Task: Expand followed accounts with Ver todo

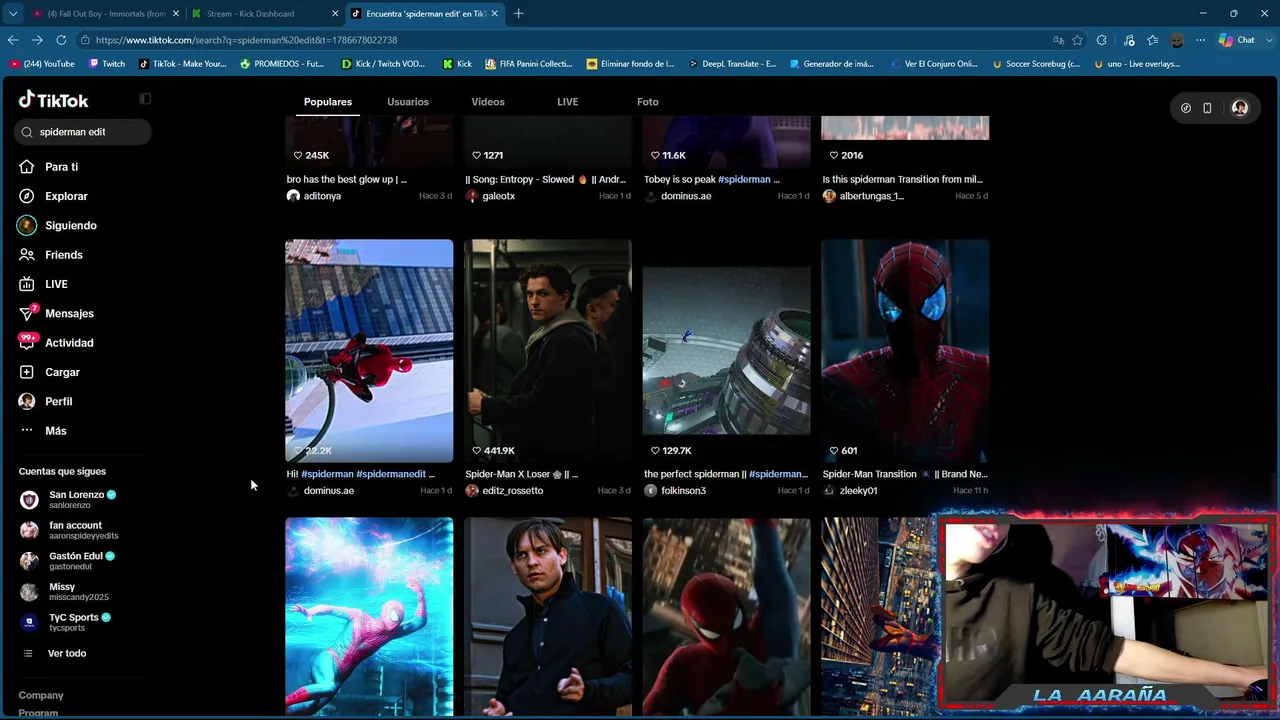Action: (x=67, y=653)
